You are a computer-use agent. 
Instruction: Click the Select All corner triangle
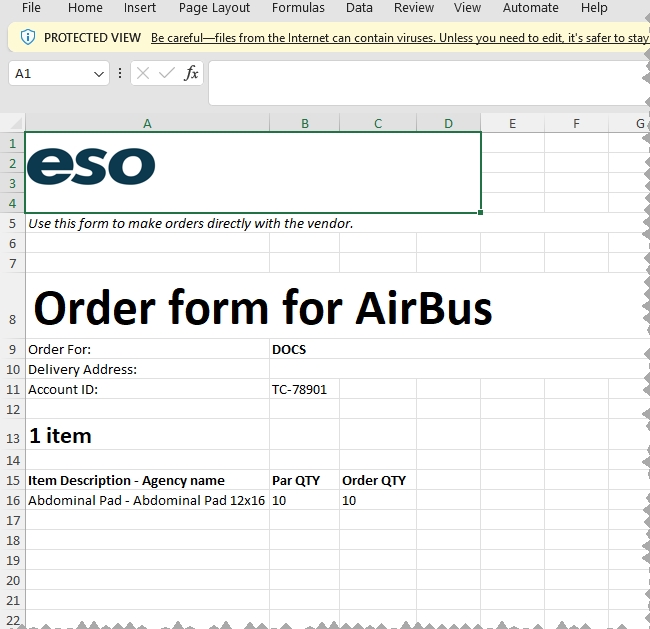(15, 123)
